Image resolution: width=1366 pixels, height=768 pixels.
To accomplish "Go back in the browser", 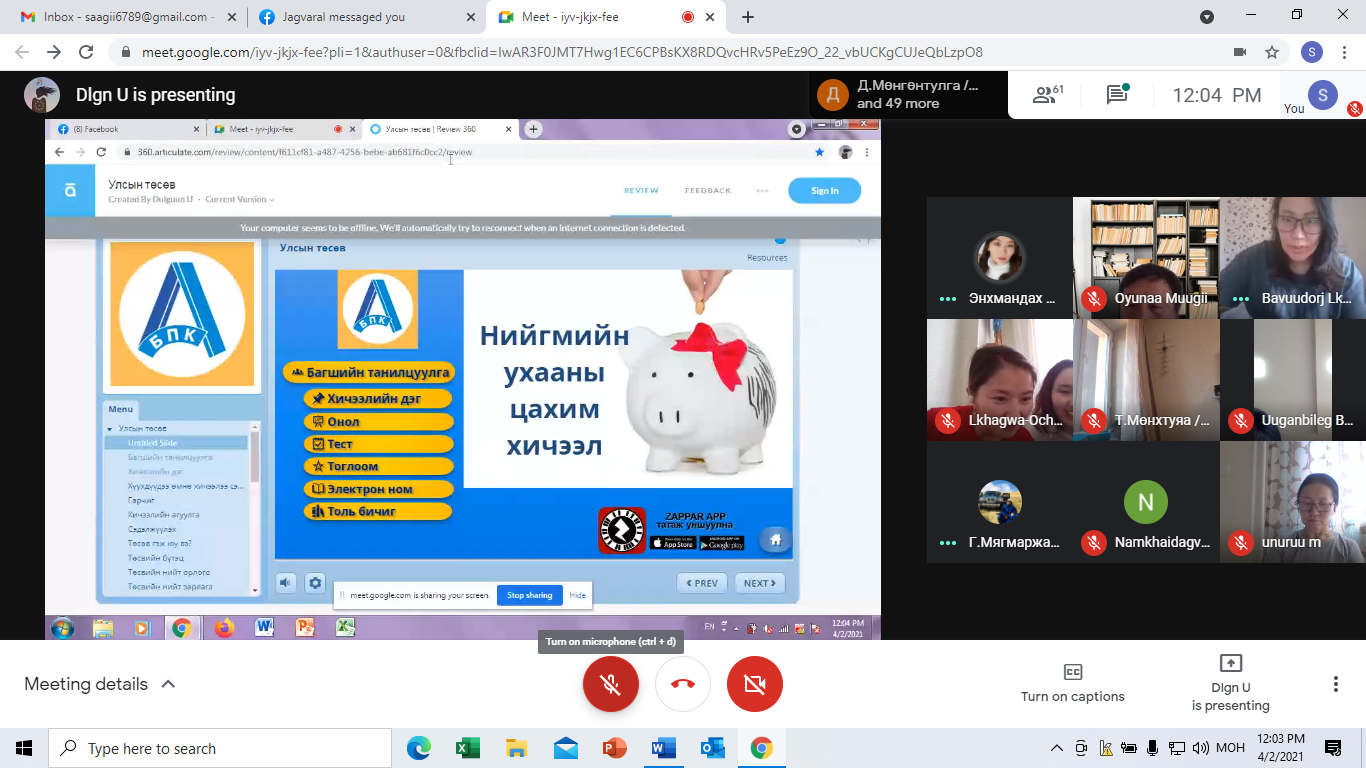I will click(22, 52).
